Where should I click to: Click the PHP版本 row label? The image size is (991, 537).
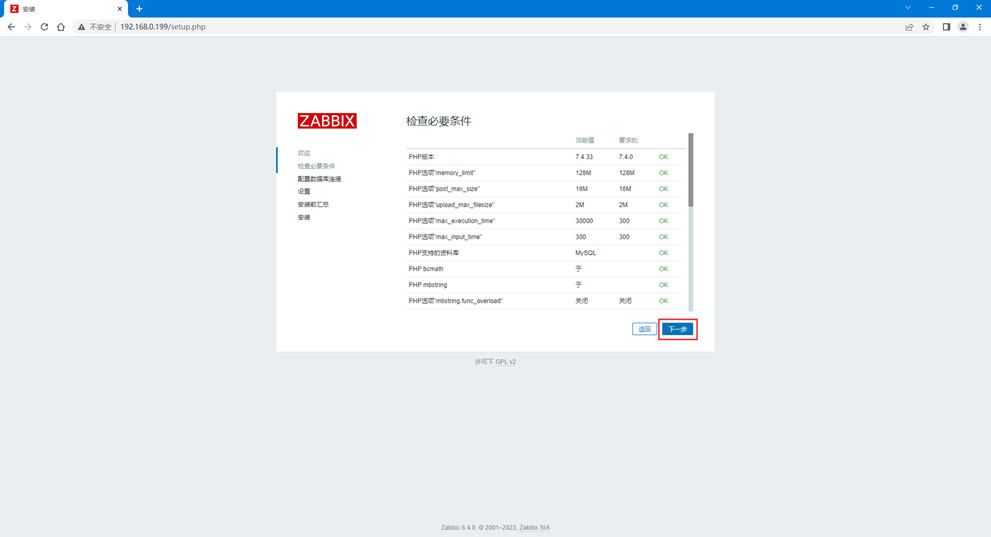point(421,157)
